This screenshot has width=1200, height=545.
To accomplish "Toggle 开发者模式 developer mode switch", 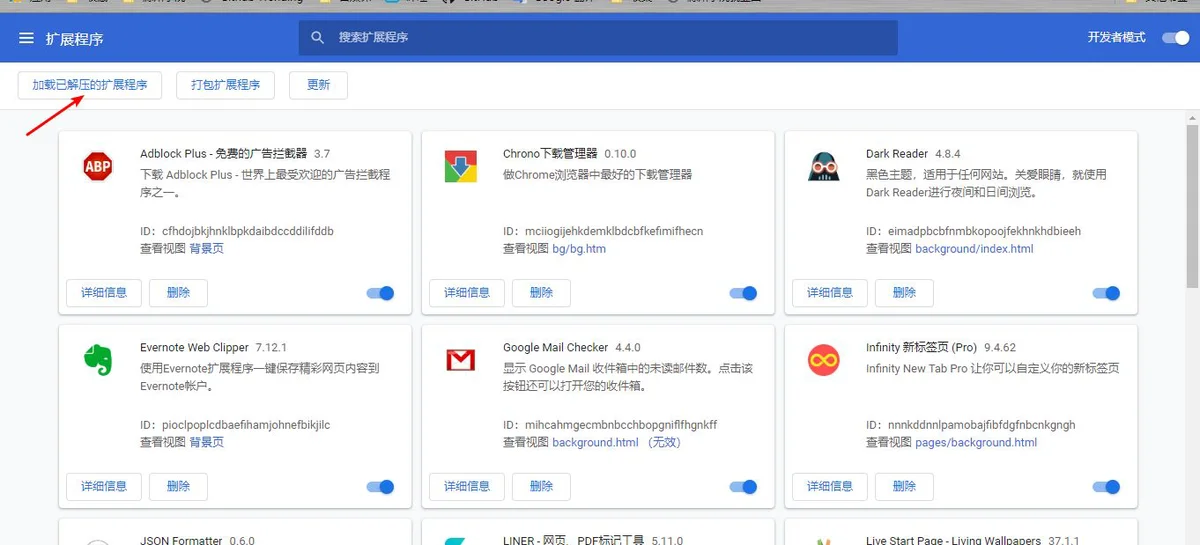I will (x=1175, y=38).
